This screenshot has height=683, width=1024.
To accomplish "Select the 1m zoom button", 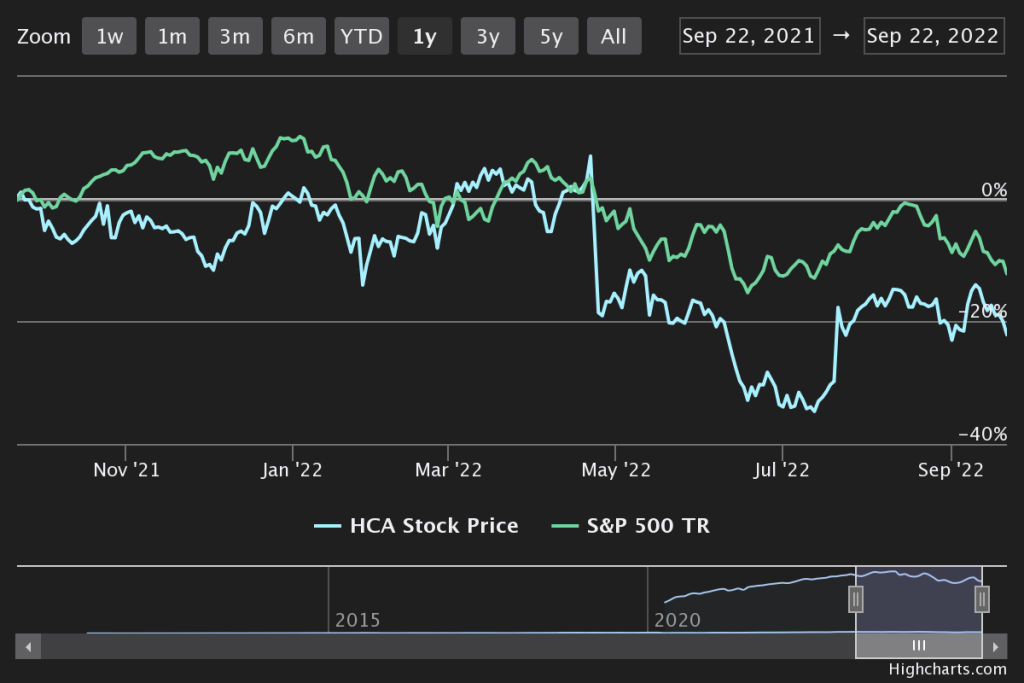I will (172, 37).
